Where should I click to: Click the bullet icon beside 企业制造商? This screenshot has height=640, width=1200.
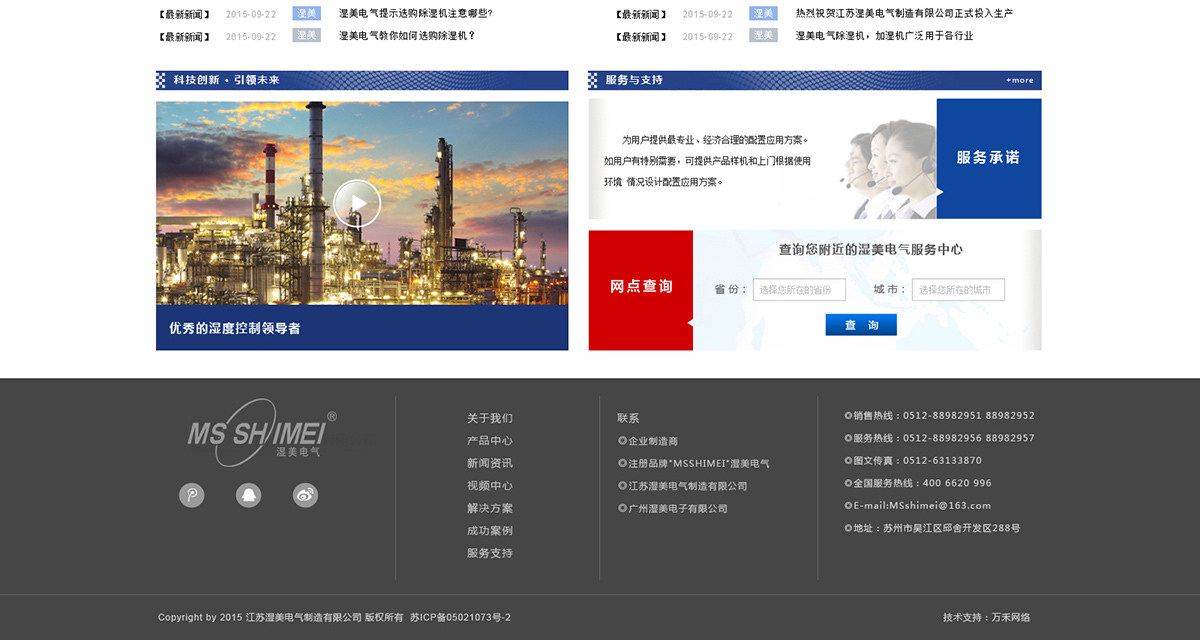622,441
